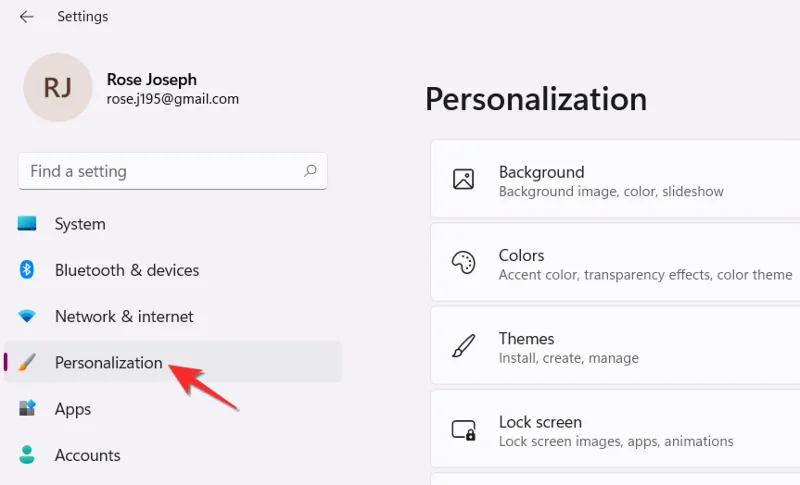Open the Lock screen settings row
The image size is (800, 485).
pyautogui.click(x=610, y=430)
